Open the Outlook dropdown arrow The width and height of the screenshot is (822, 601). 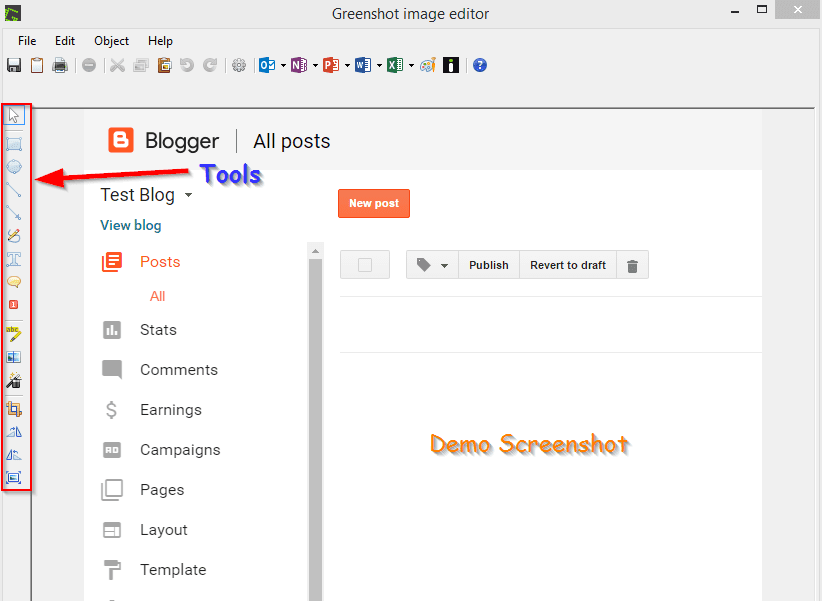[x=284, y=66]
